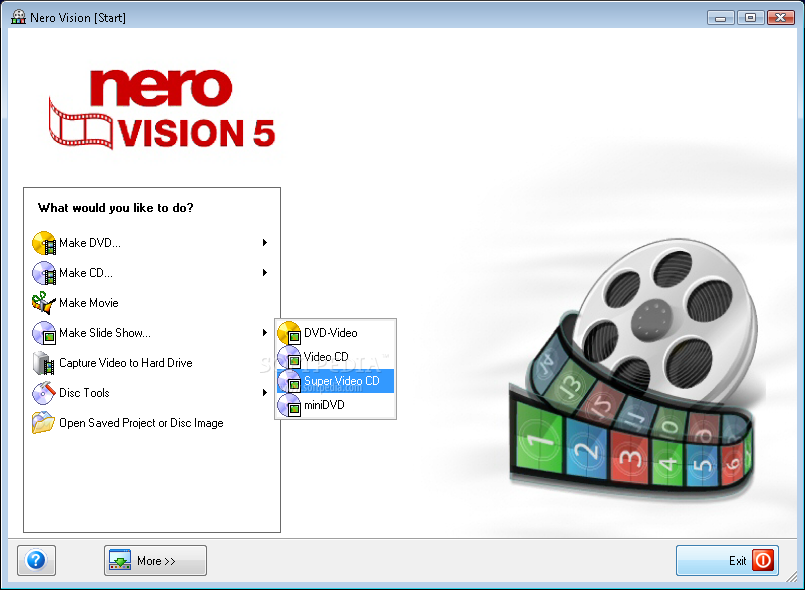805x590 pixels.
Task: Expand the Make DVD submenu arrow
Action: [x=265, y=242]
